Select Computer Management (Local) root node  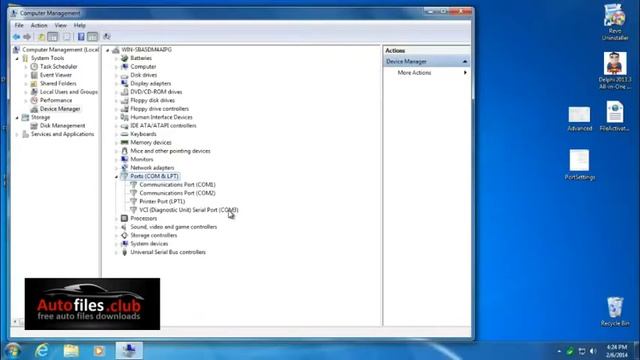click(60, 50)
